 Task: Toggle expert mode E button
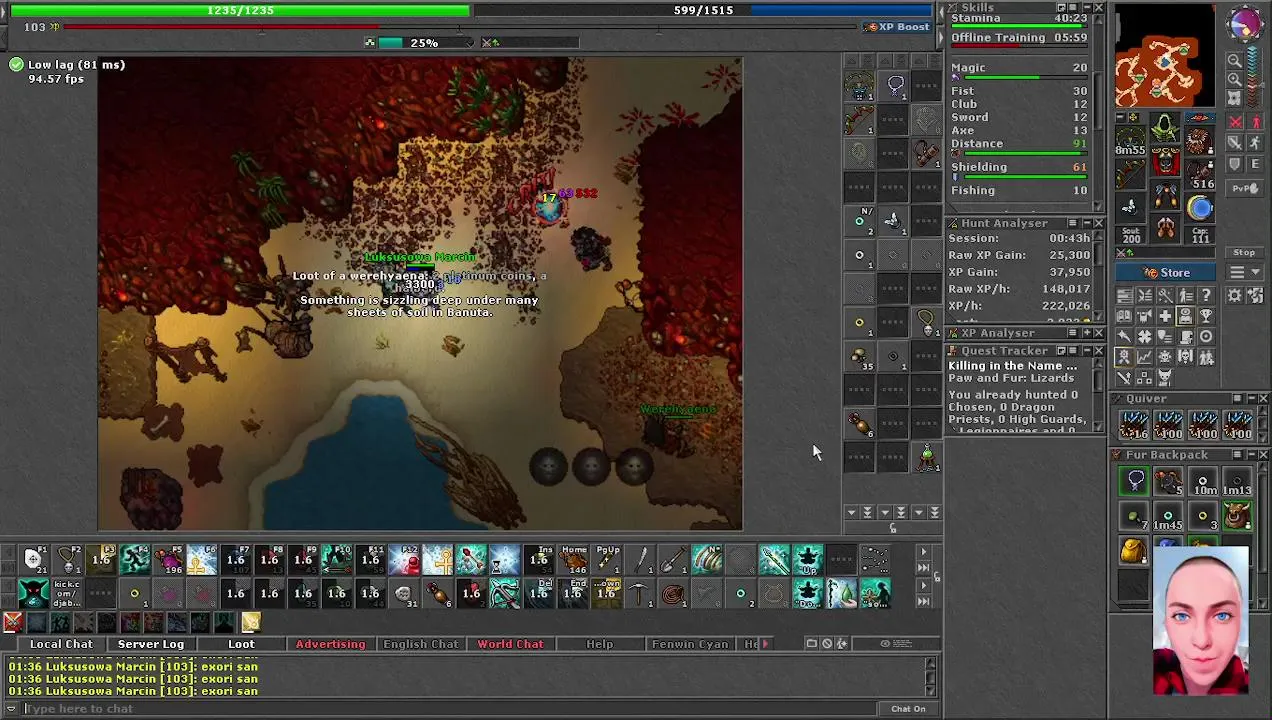click(1256, 164)
